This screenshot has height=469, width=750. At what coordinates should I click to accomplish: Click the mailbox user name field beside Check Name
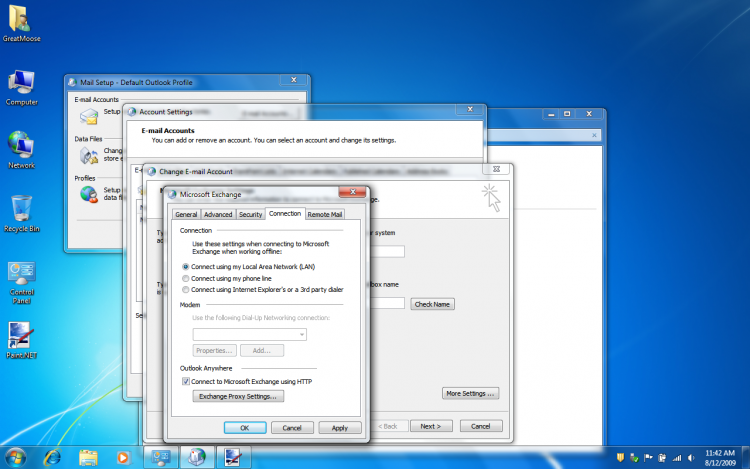386,303
